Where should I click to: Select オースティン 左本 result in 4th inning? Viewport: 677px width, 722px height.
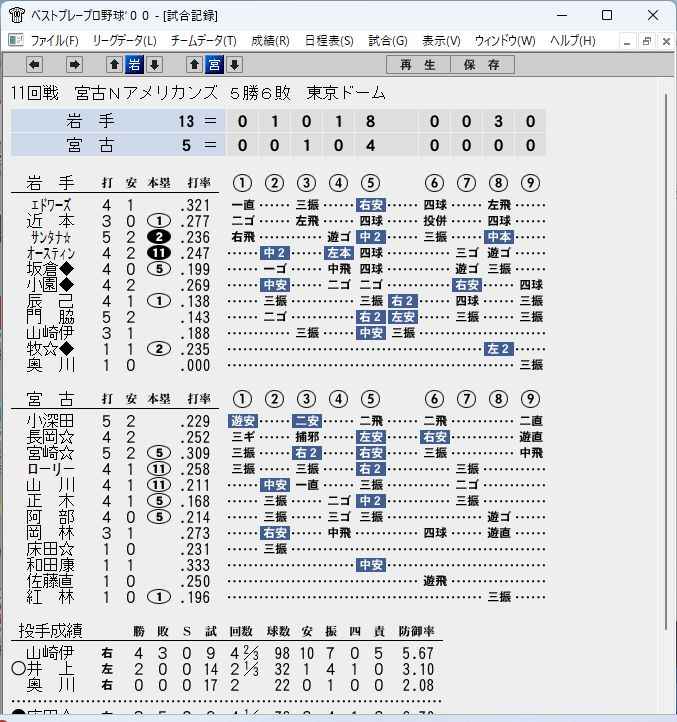click(339, 253)
